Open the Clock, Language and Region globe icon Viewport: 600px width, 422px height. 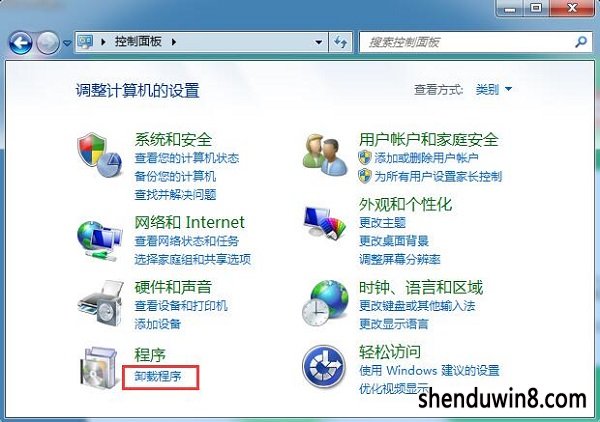(x=325, y=303)
